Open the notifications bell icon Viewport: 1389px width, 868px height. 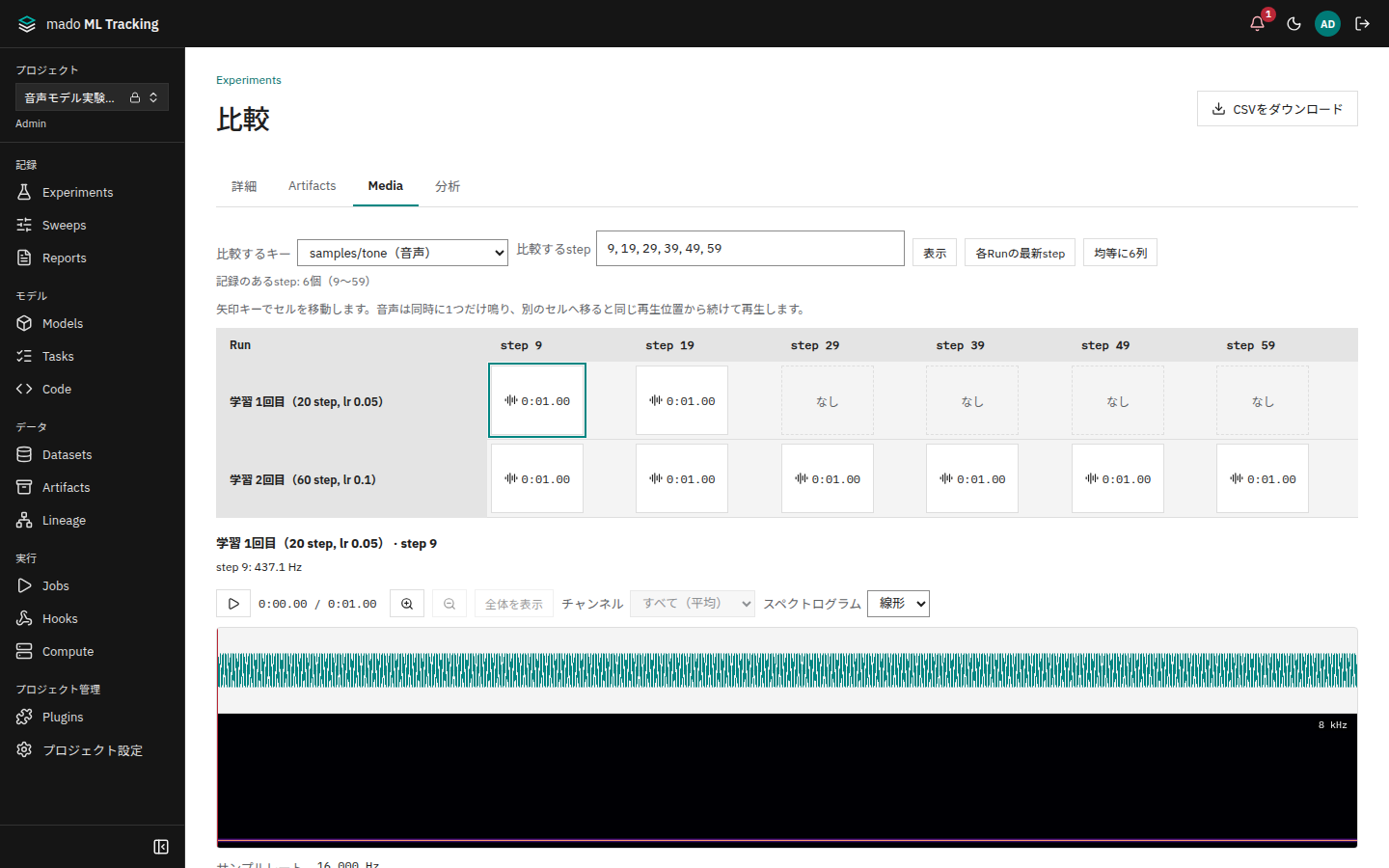tap(1257, 23)
